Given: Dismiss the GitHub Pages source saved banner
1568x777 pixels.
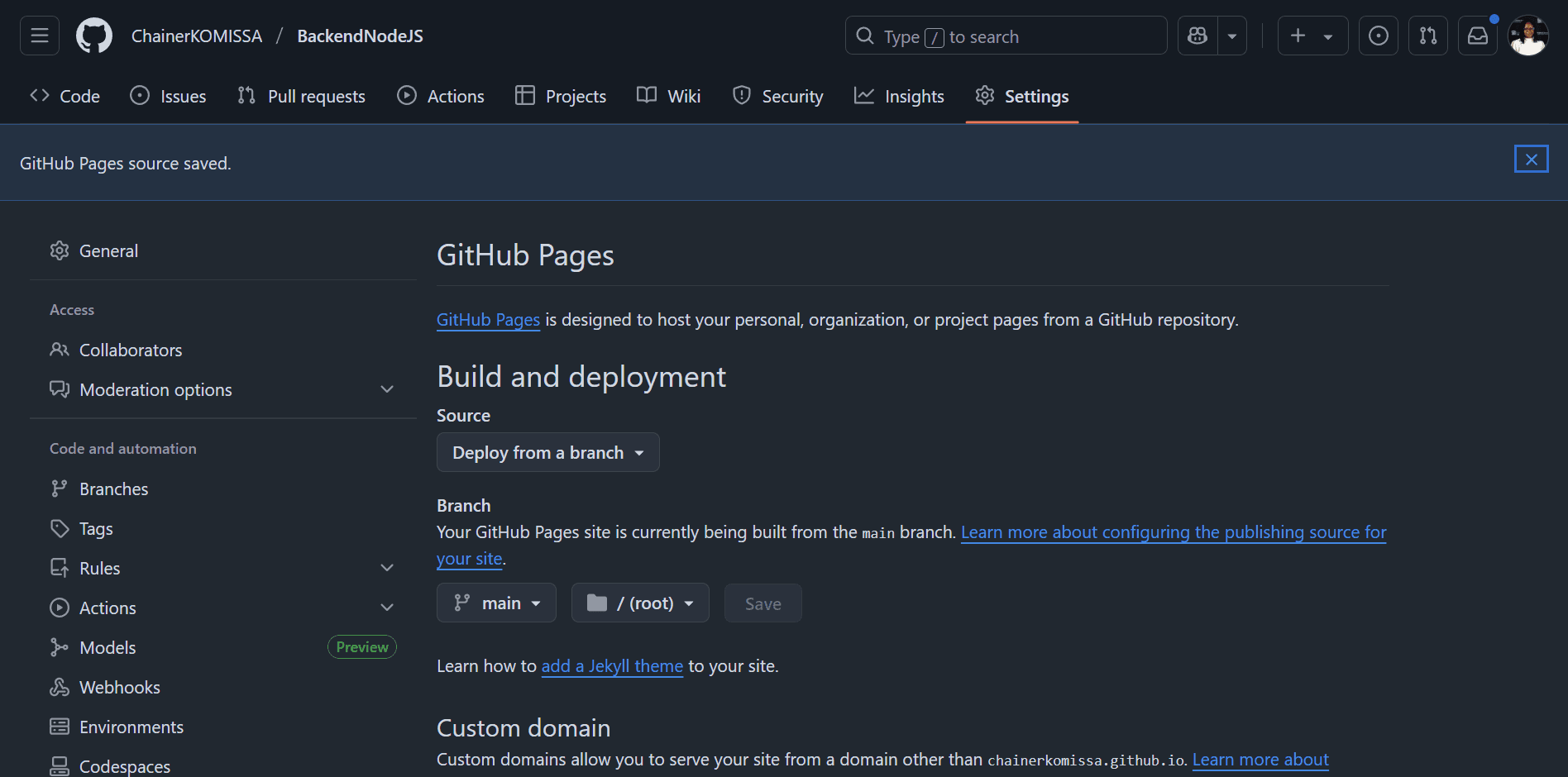Looking at the screenshot, I should (x=1531, y=158).
